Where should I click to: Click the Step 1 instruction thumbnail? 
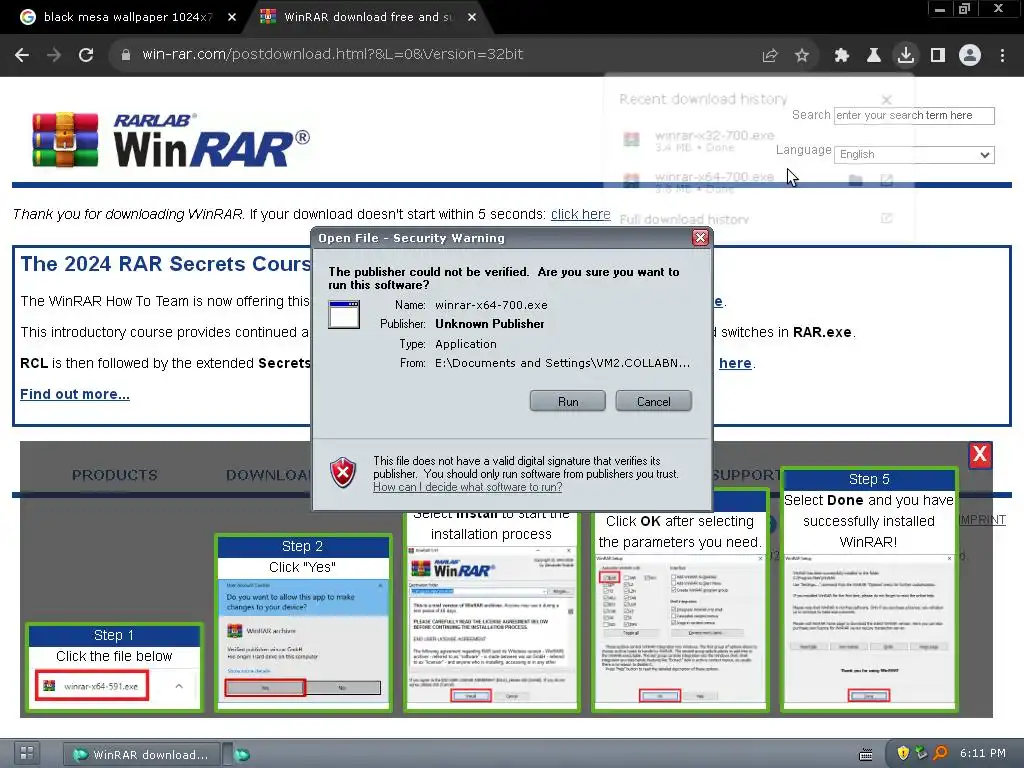pyautogui.click(x=114, y=667)
